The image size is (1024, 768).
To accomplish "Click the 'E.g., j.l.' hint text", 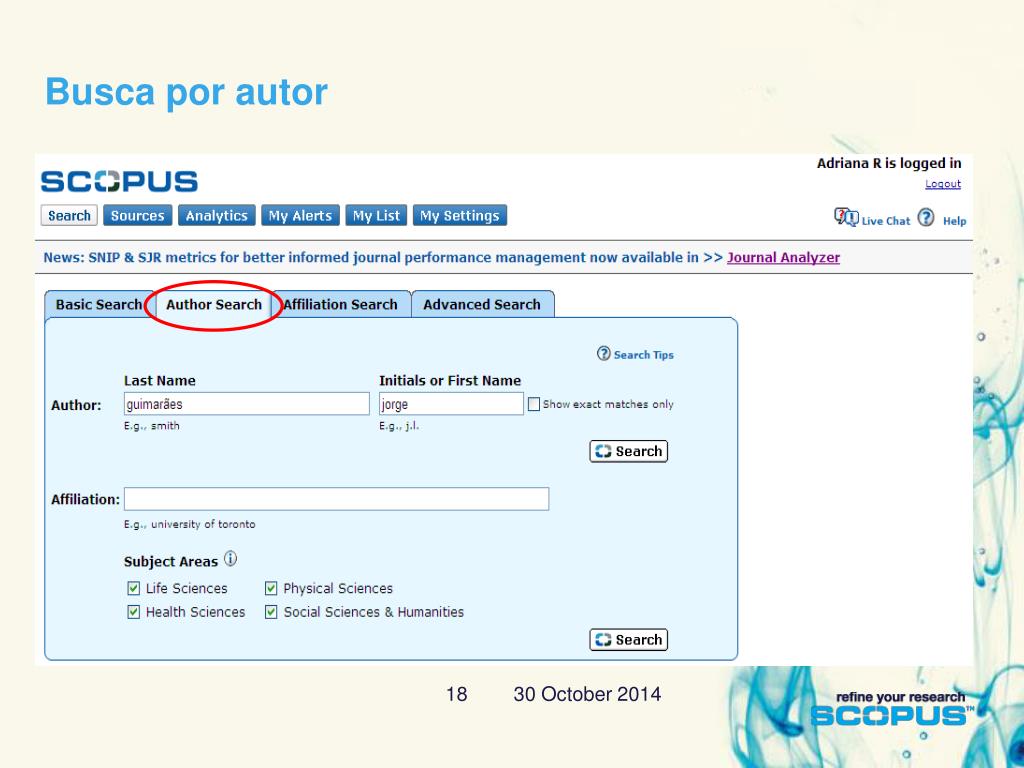I will tap(399, 426).
